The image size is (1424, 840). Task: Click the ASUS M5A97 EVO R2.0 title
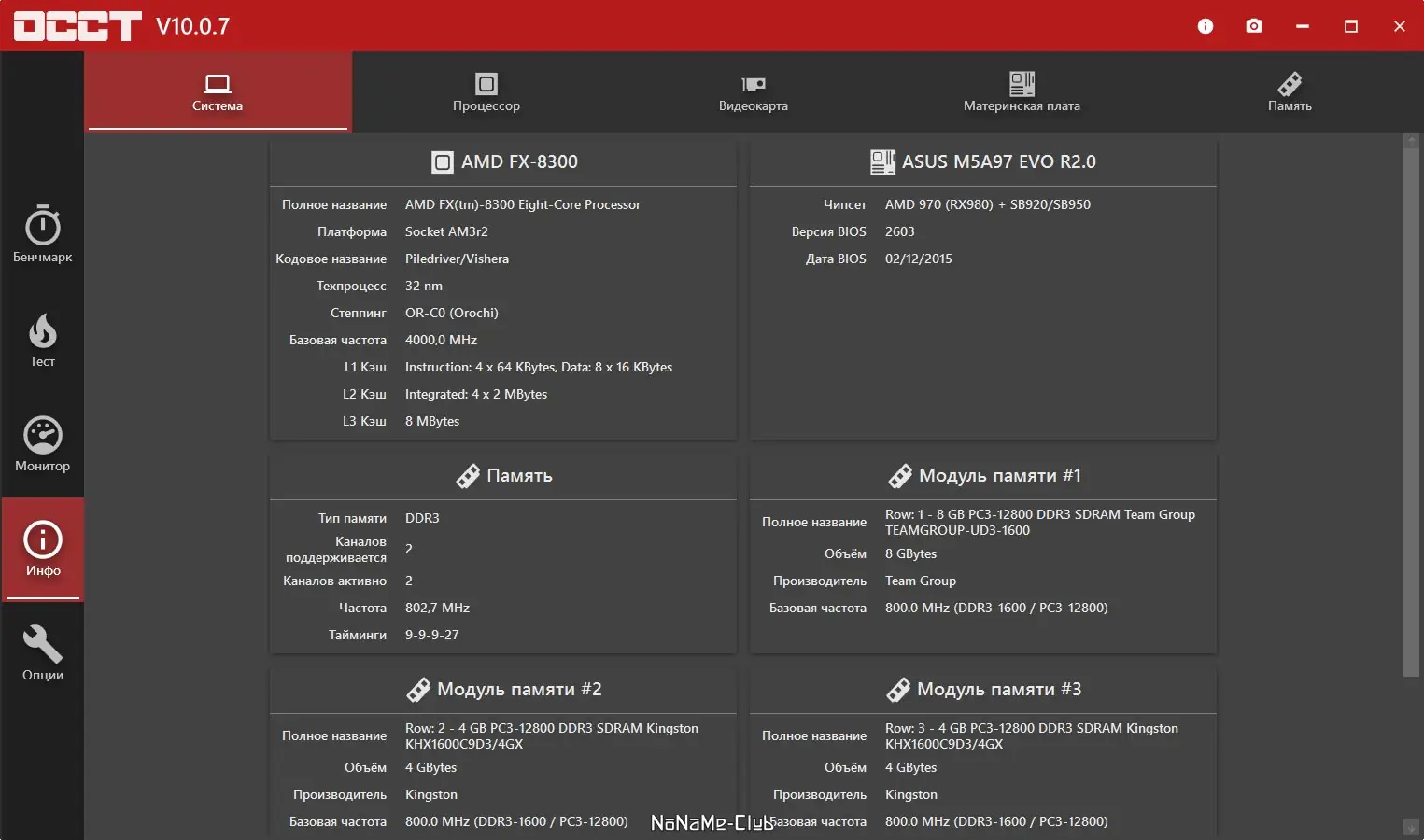(x=999, y=162)
